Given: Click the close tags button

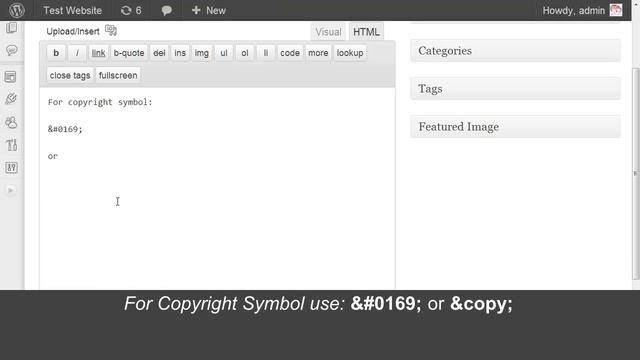Looking at the screenshot, I should point(70,76).
